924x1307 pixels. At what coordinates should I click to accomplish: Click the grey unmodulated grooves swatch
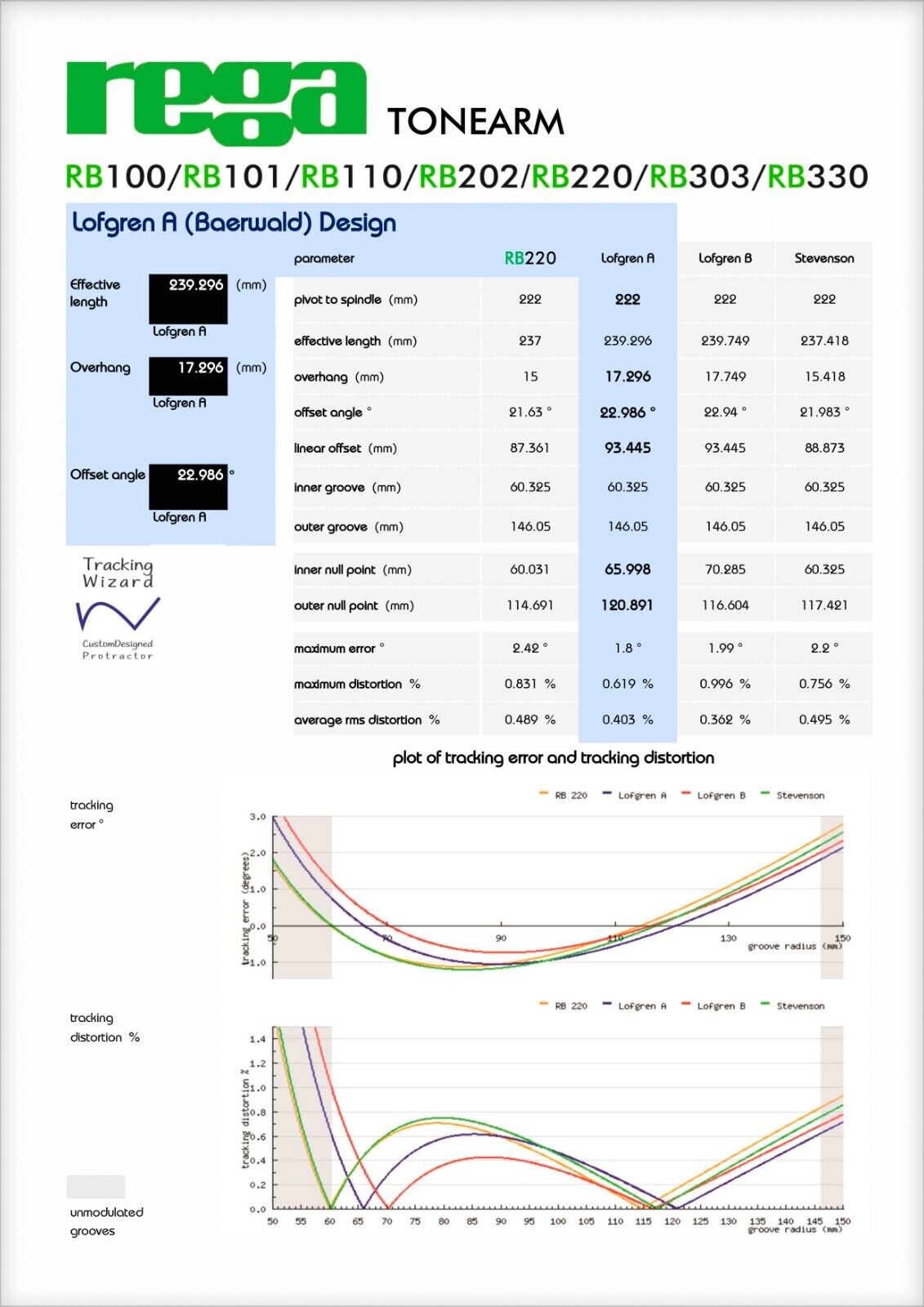tap(96, 1186)
